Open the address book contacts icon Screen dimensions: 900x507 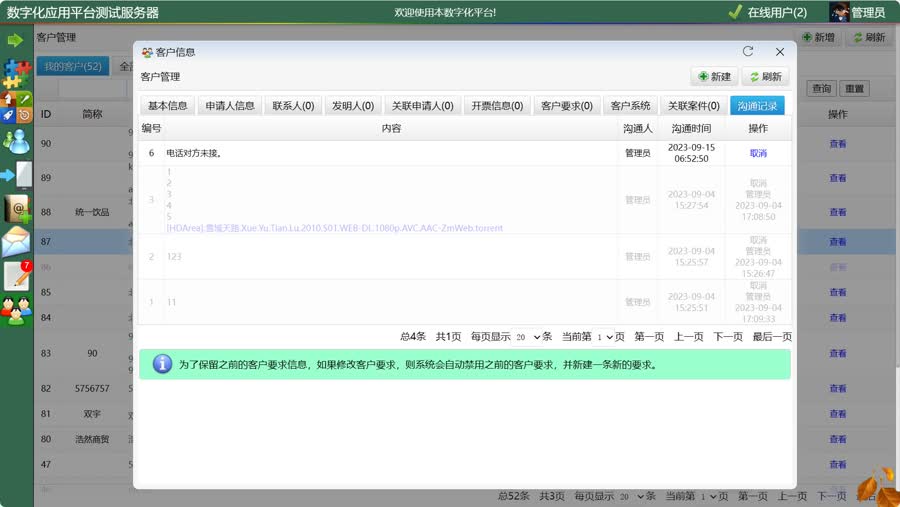pos(16,209)
